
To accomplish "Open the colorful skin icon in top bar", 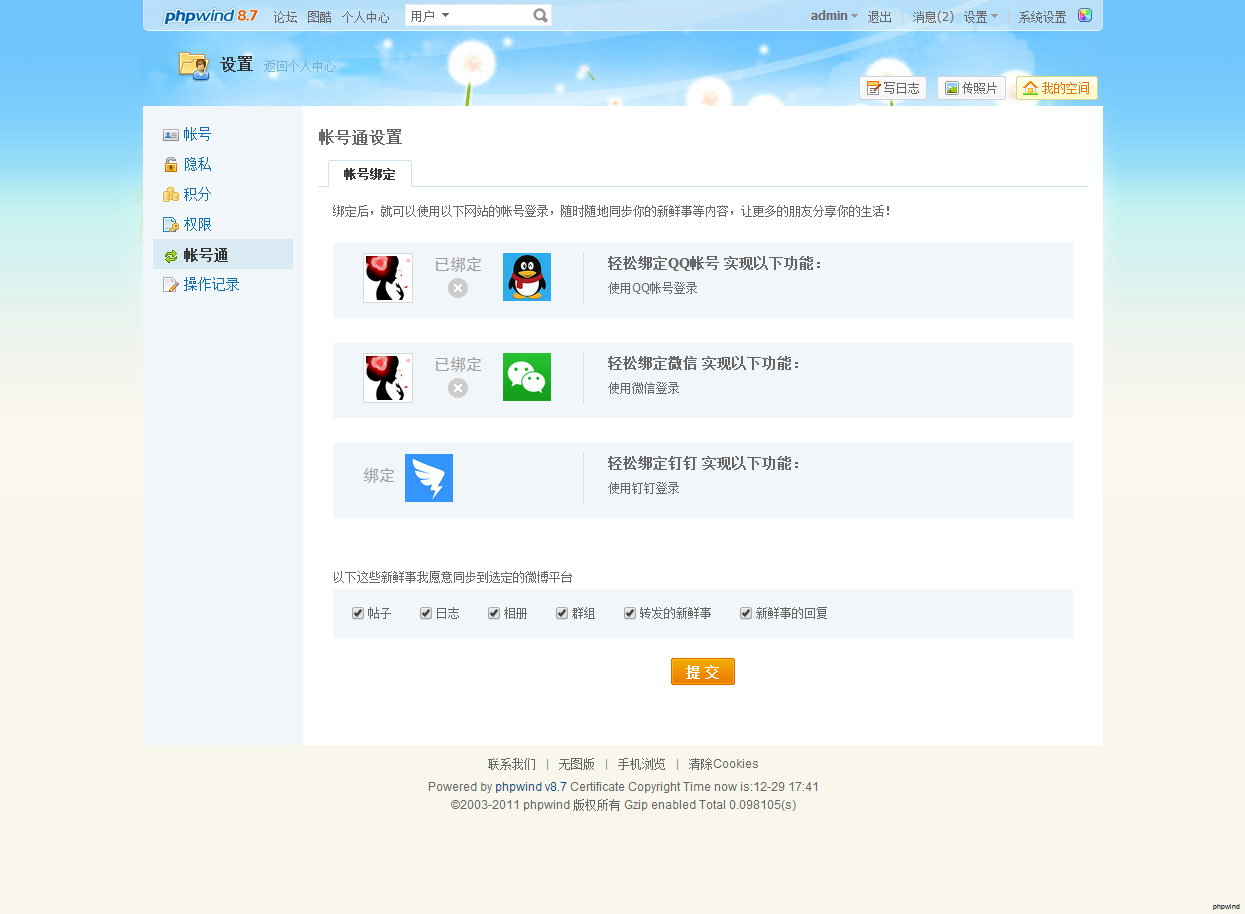I will point(1085,16).
